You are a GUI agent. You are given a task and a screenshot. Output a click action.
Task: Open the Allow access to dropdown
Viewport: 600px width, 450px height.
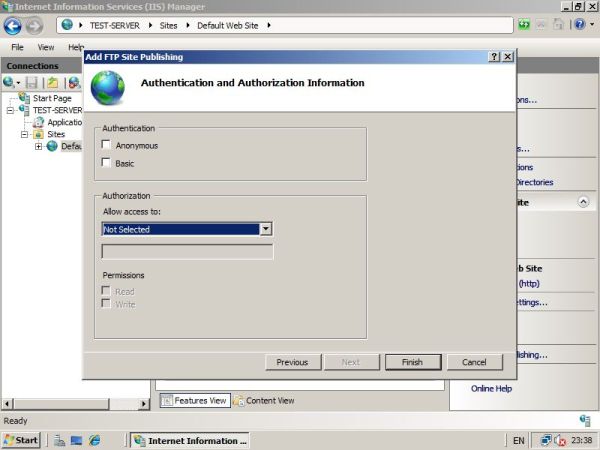click(x=265, y=229)
